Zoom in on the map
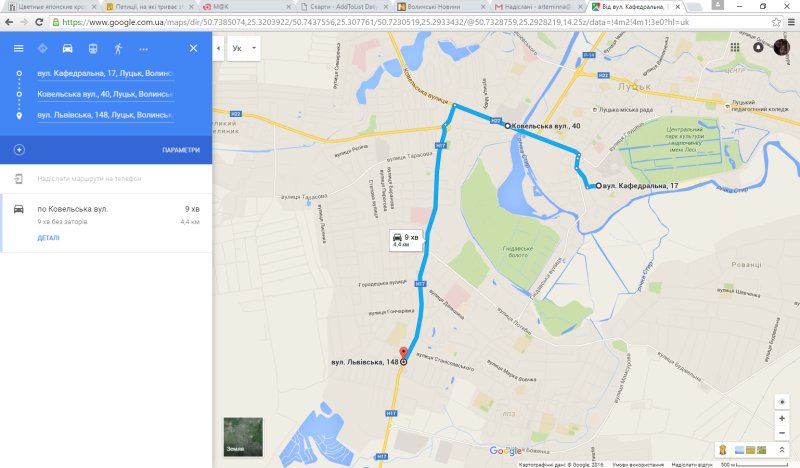 tap(782, 418)
